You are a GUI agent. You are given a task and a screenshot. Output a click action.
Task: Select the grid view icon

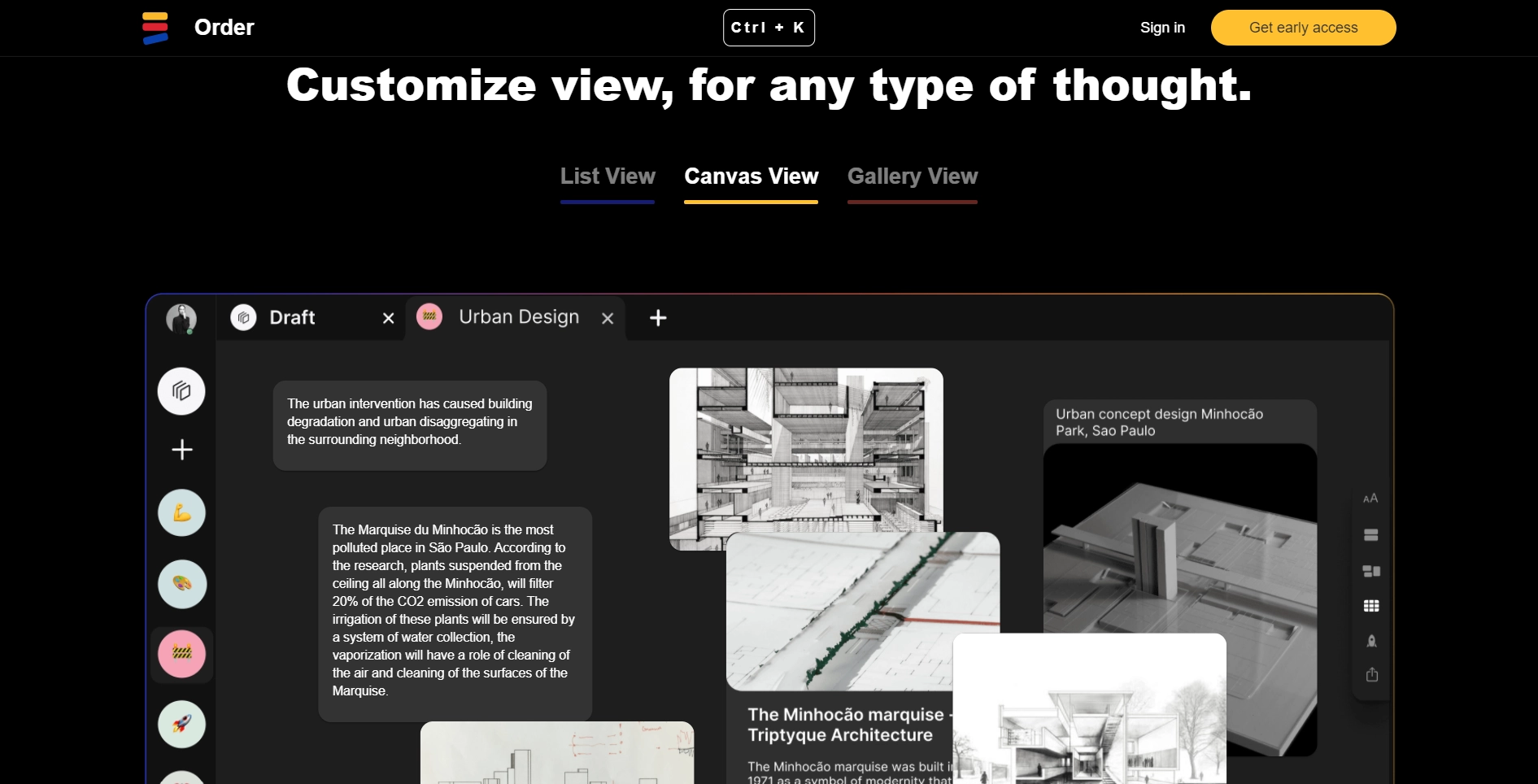pos(1371,605)
